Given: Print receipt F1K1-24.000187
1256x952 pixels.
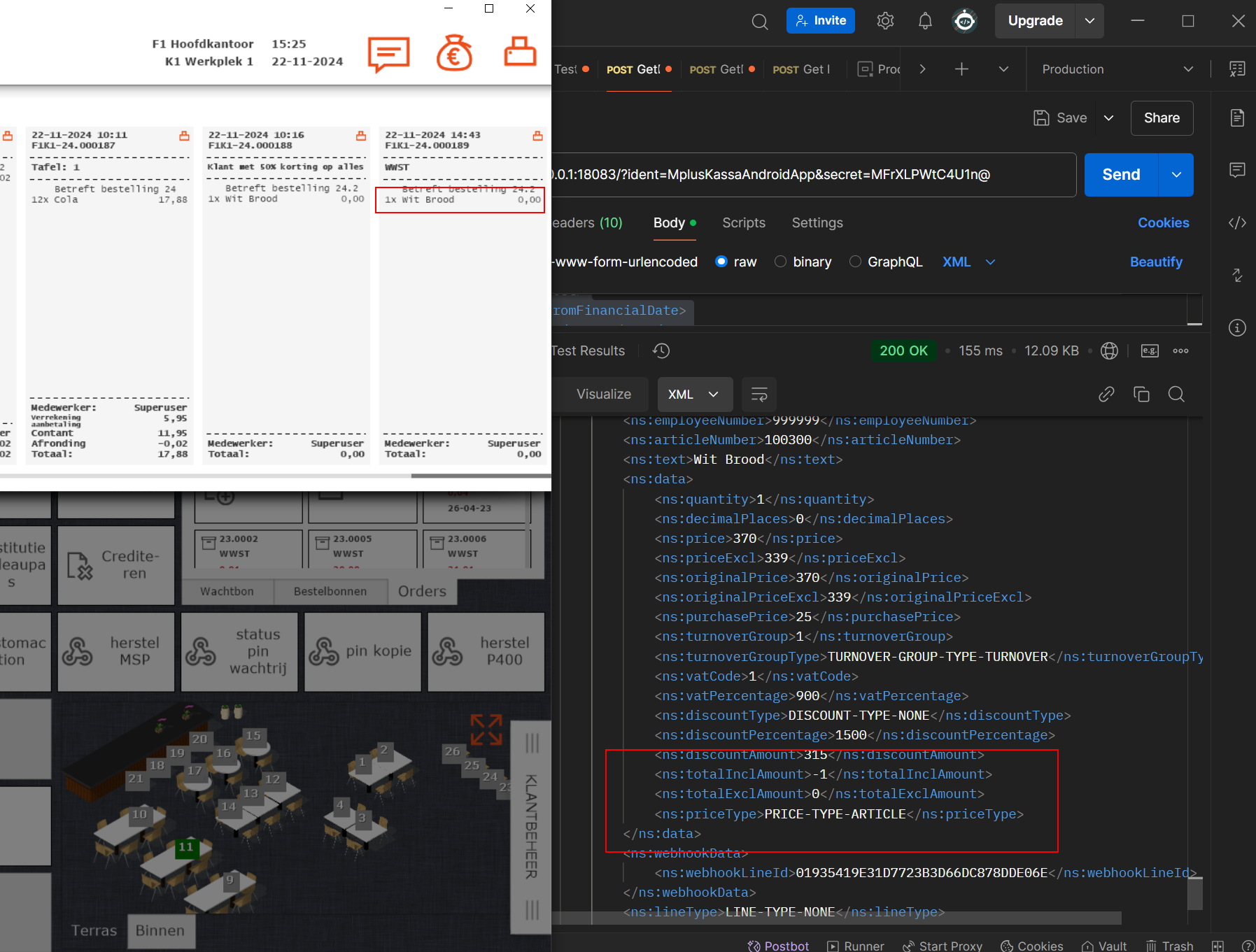Looking at the screenshot, I should coord(184,136).
